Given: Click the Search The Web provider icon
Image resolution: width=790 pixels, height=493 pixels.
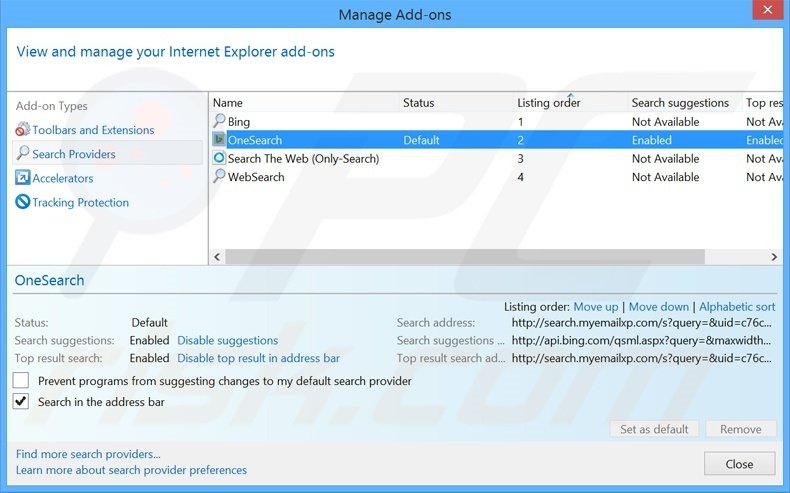Looking at the screenshot, I should pos(219,158).
